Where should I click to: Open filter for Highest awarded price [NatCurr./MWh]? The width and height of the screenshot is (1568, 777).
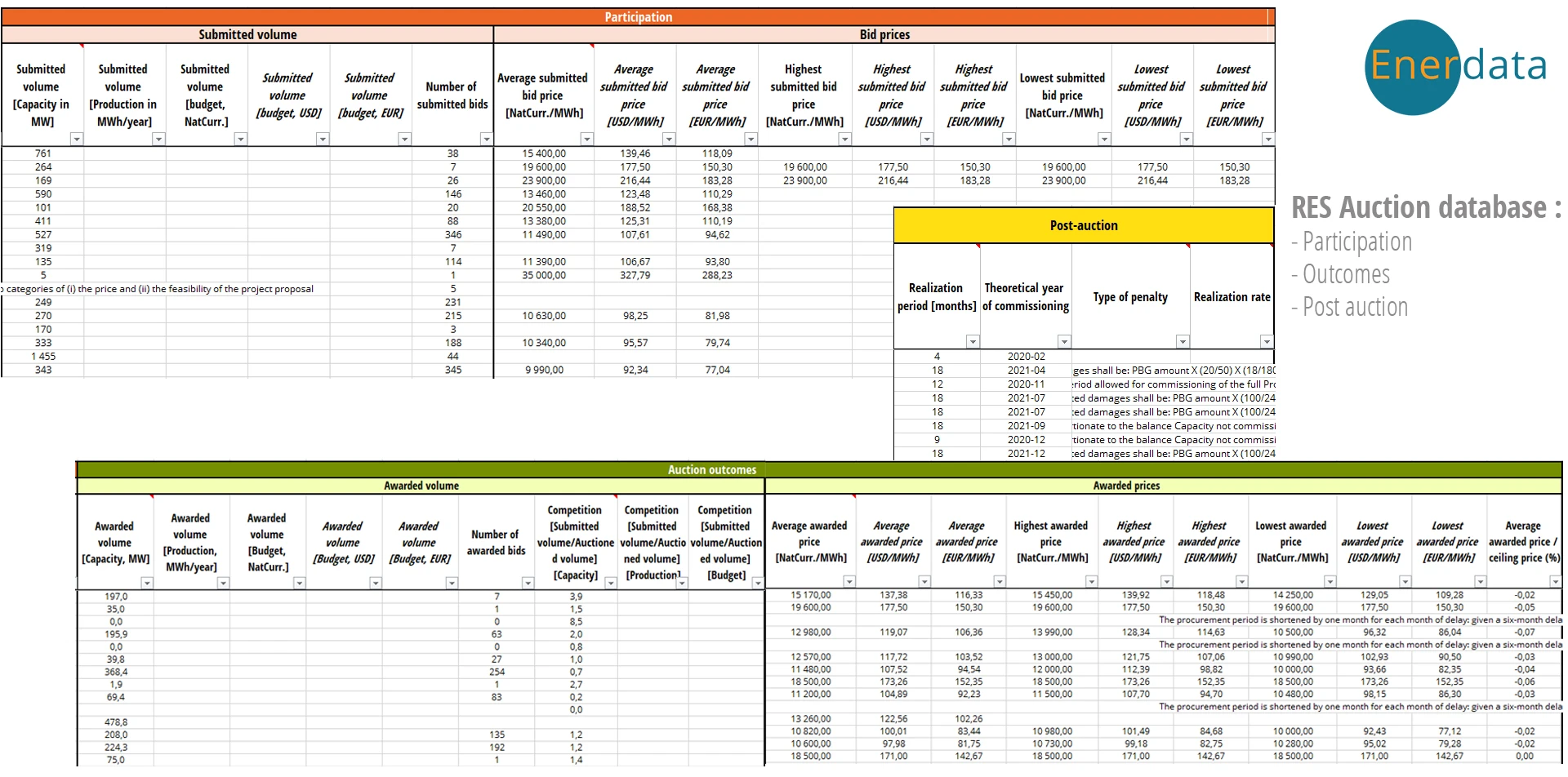(1091, 581)
